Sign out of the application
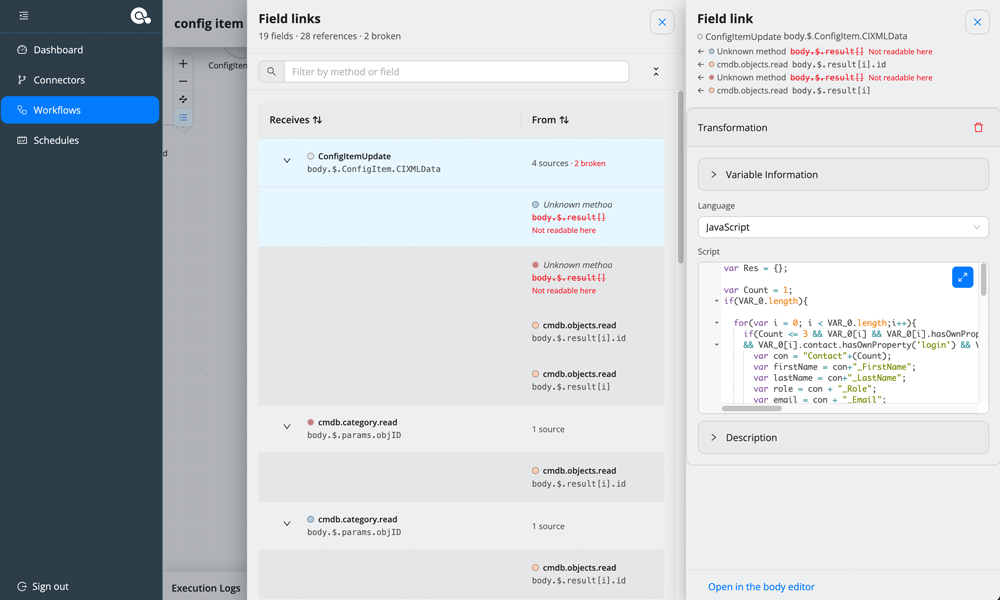 (x=43, y=586)
